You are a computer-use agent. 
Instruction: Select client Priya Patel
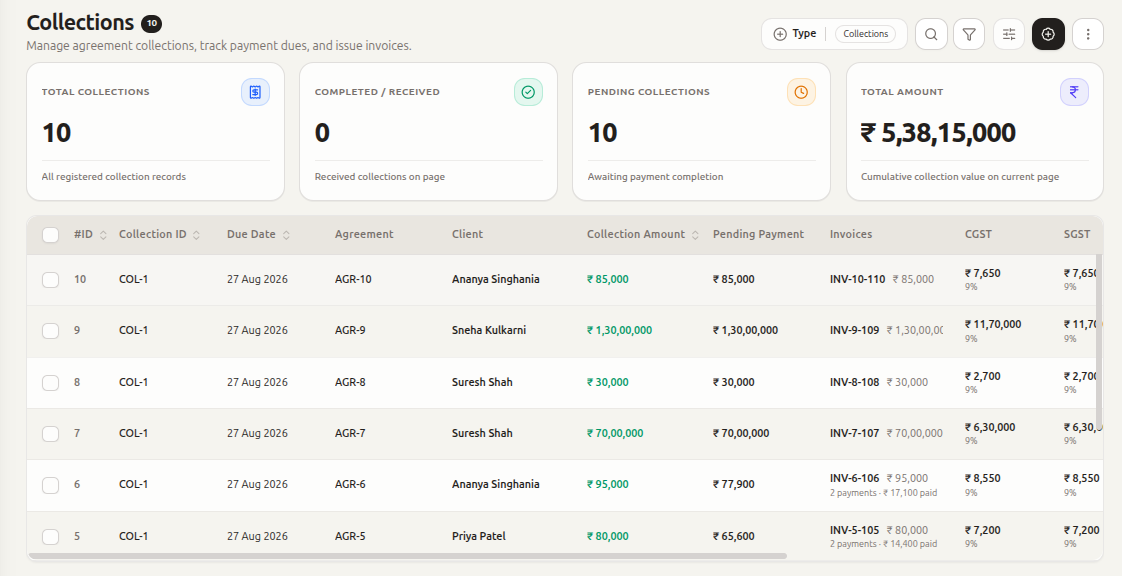pyautogui.click(x=479, y=536)
